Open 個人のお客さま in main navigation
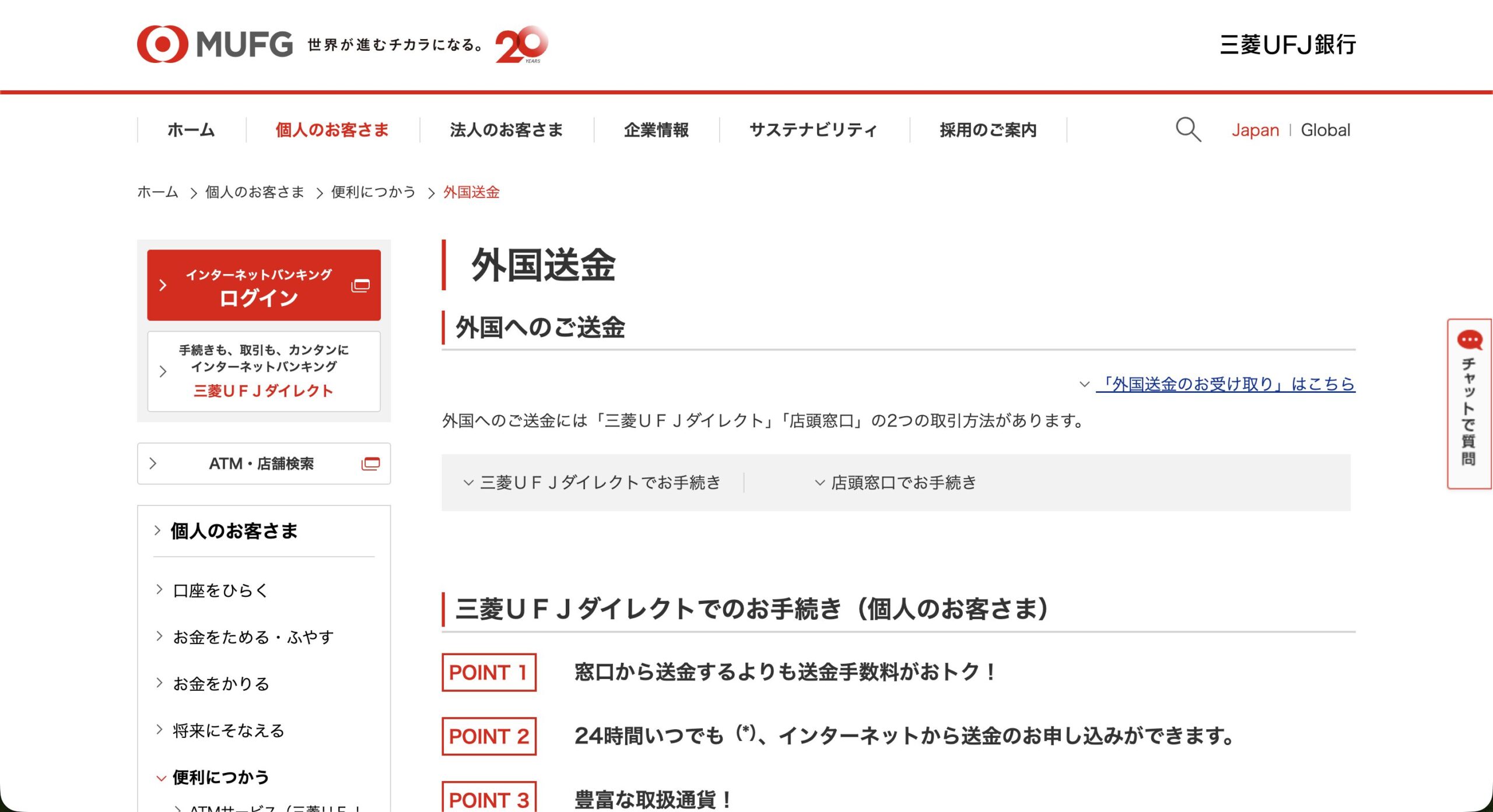Viewport: 1493px width, 812px height. [x=332, y=129]
